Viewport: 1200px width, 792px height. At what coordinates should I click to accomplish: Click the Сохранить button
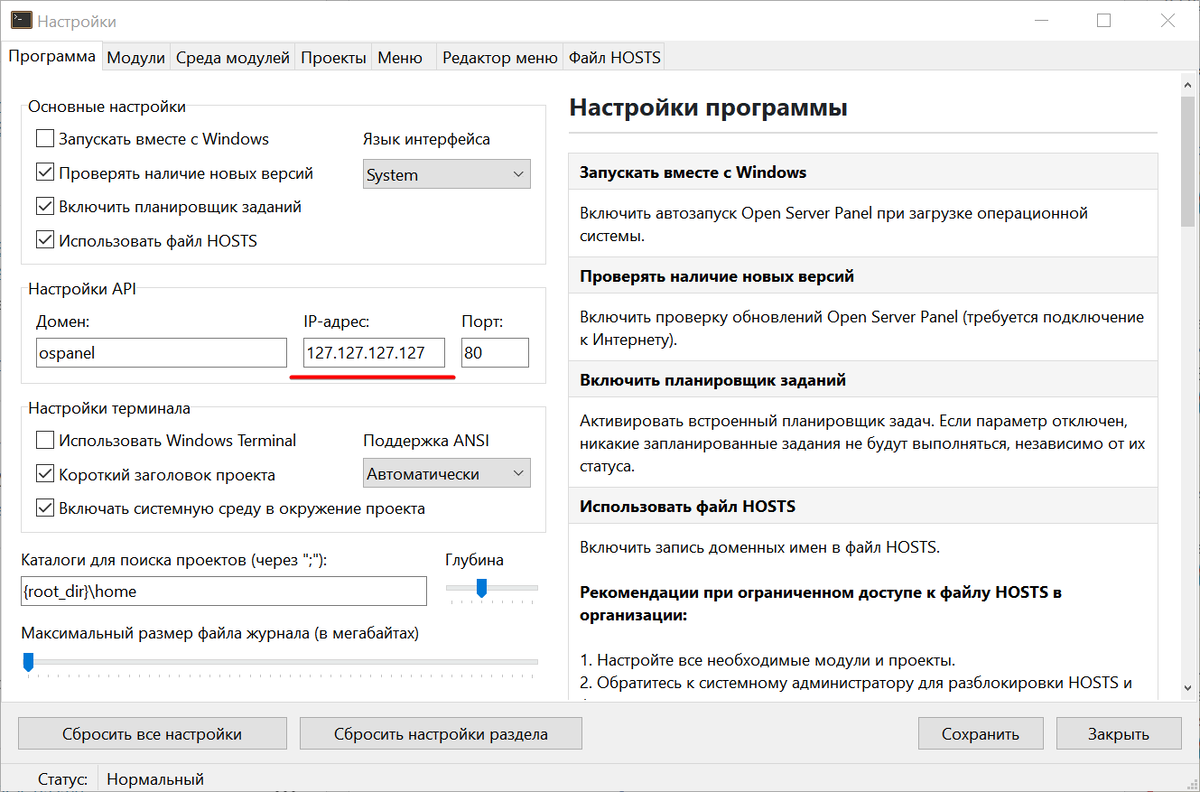coord(980,733)
